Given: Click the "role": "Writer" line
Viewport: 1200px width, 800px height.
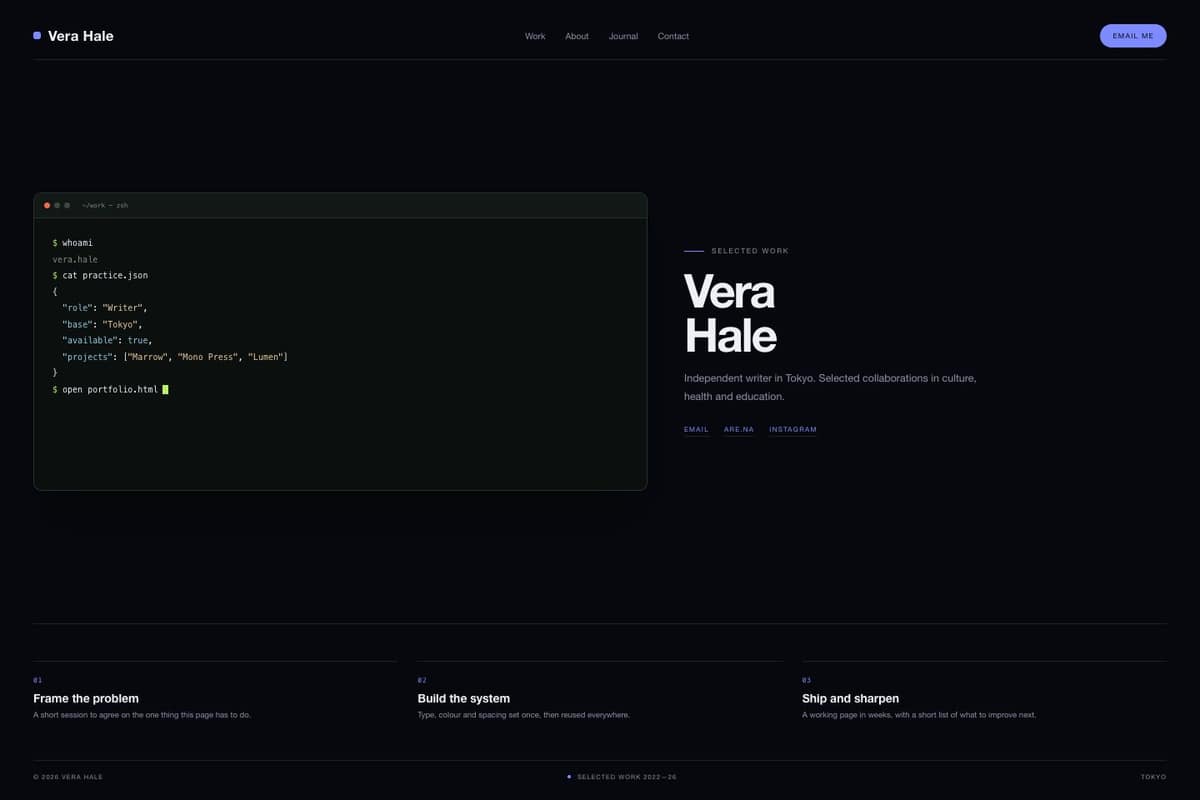Looking at the screenshot, I should (x=104, y=308).
